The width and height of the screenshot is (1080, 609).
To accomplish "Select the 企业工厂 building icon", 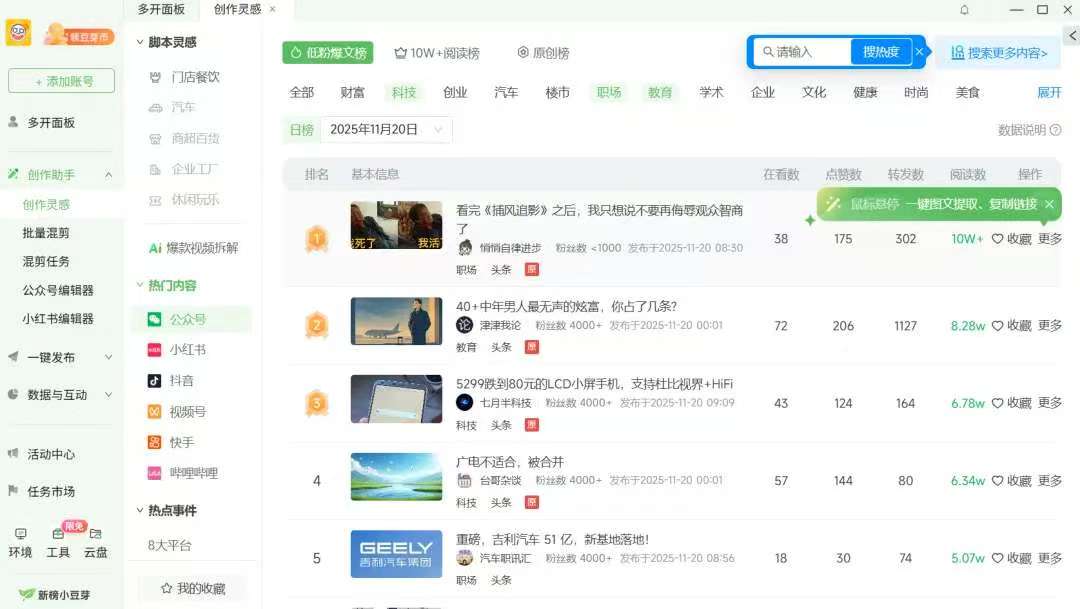I will point(156,169).
